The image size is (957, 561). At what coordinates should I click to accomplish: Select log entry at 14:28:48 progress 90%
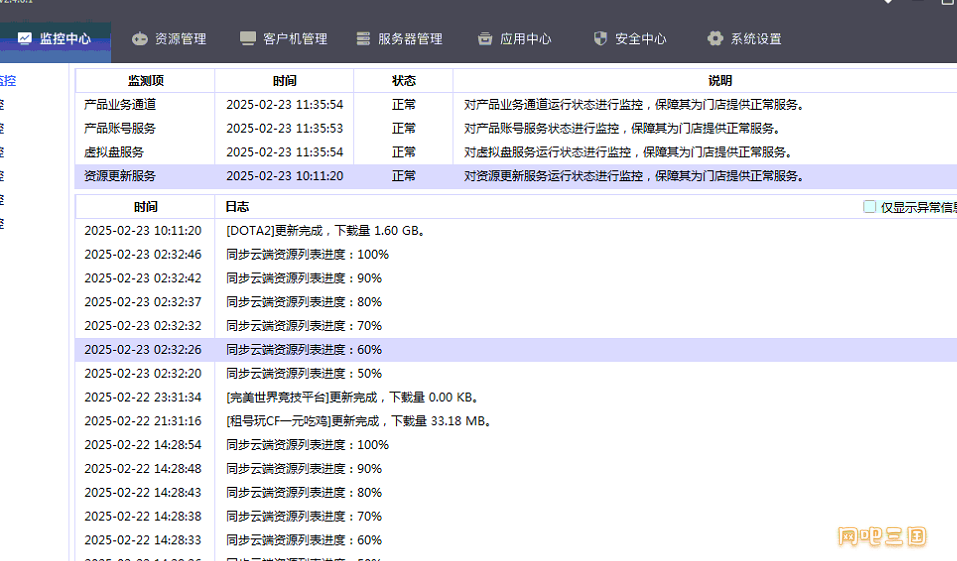click(516, 469)
